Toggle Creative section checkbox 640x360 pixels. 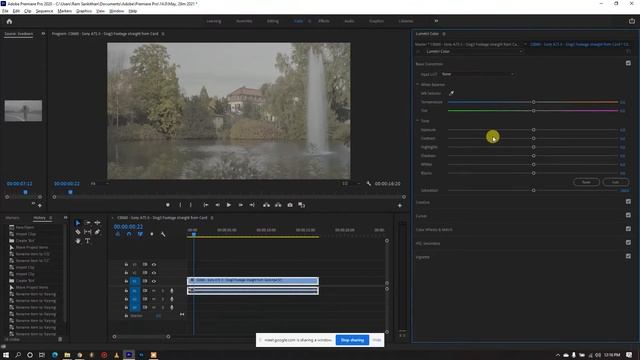628,202
